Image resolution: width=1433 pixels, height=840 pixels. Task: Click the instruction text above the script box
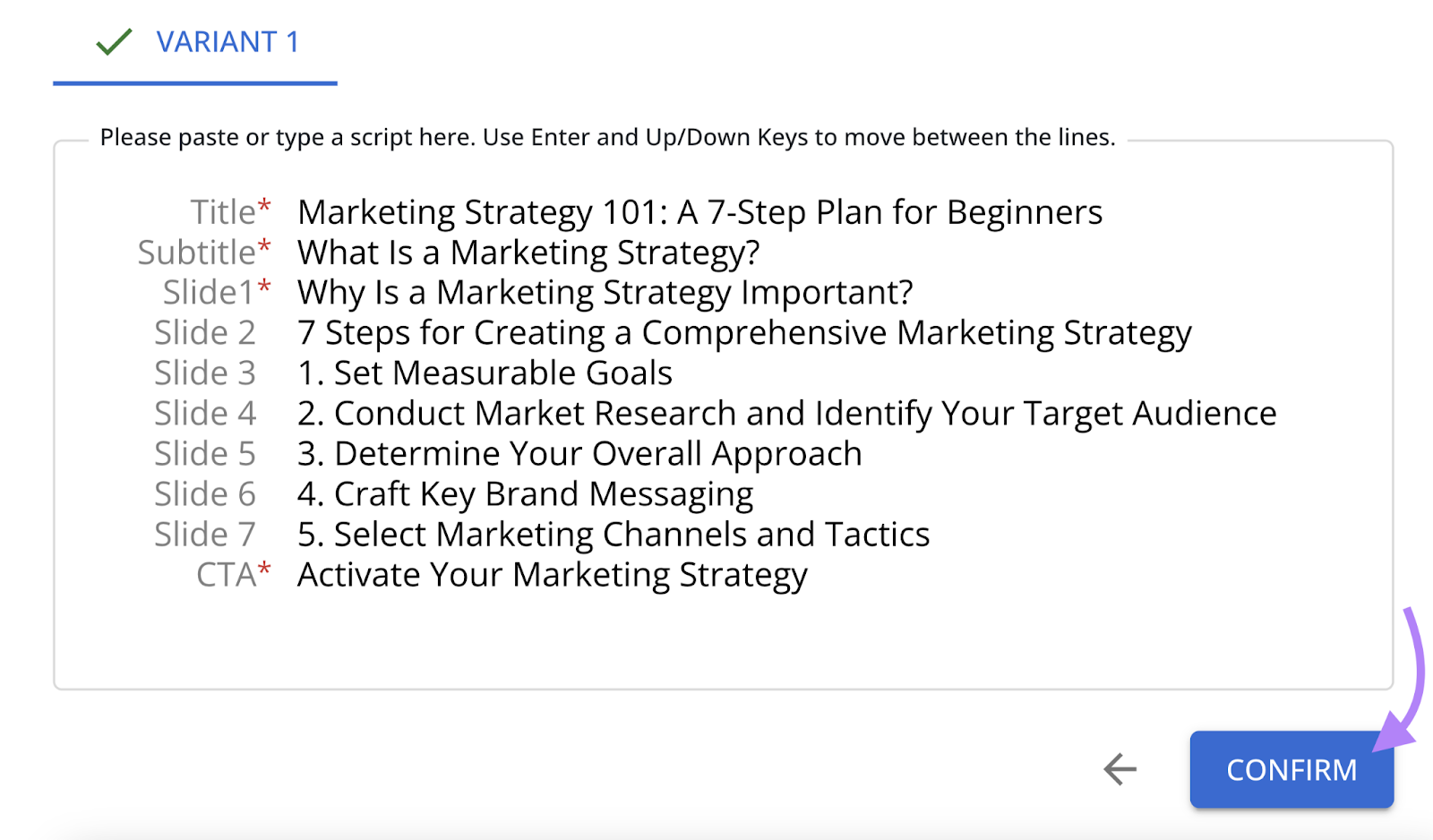[x=608, y=137]
